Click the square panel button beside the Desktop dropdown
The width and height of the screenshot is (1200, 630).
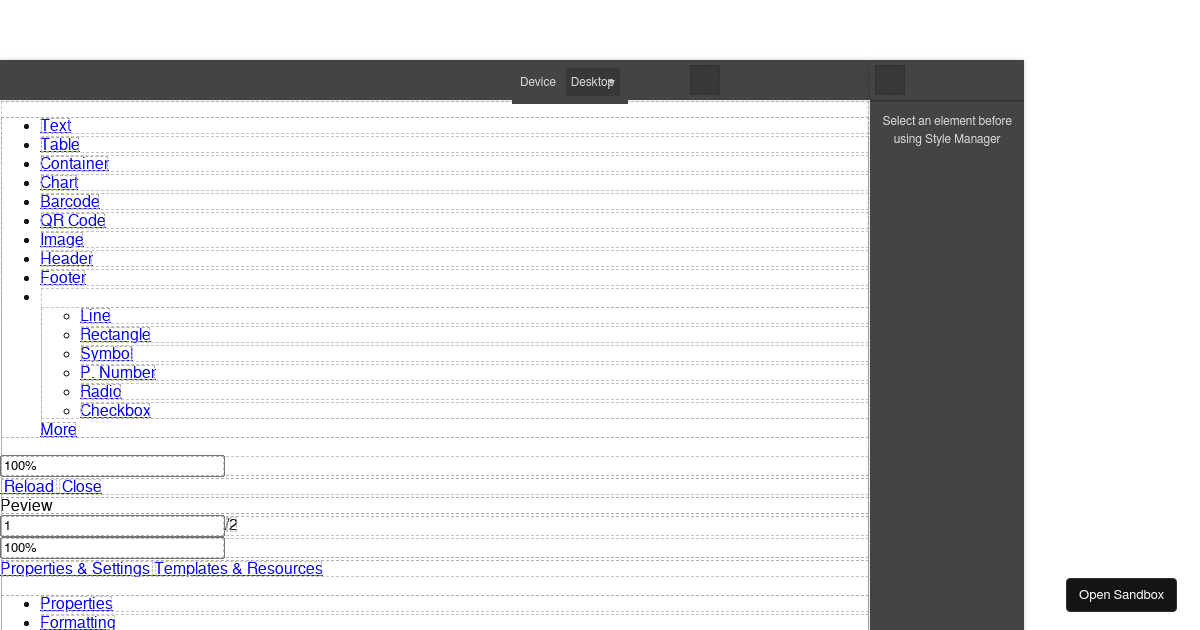coord(705,80)
